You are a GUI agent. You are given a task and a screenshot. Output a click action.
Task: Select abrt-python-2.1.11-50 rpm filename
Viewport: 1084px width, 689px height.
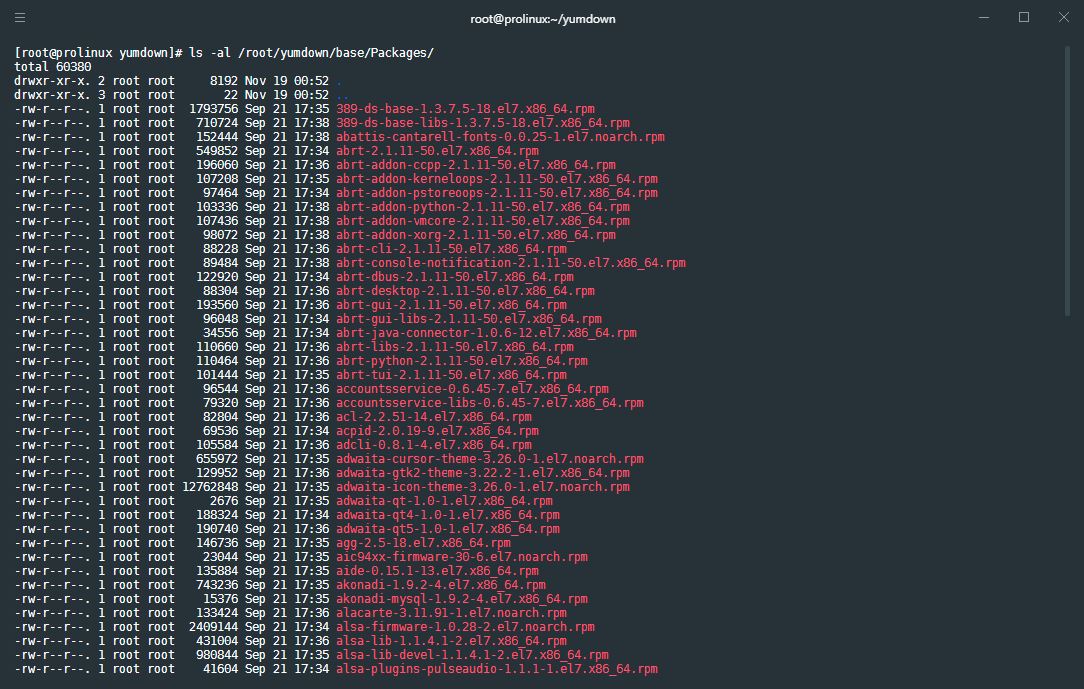(462, 361)
